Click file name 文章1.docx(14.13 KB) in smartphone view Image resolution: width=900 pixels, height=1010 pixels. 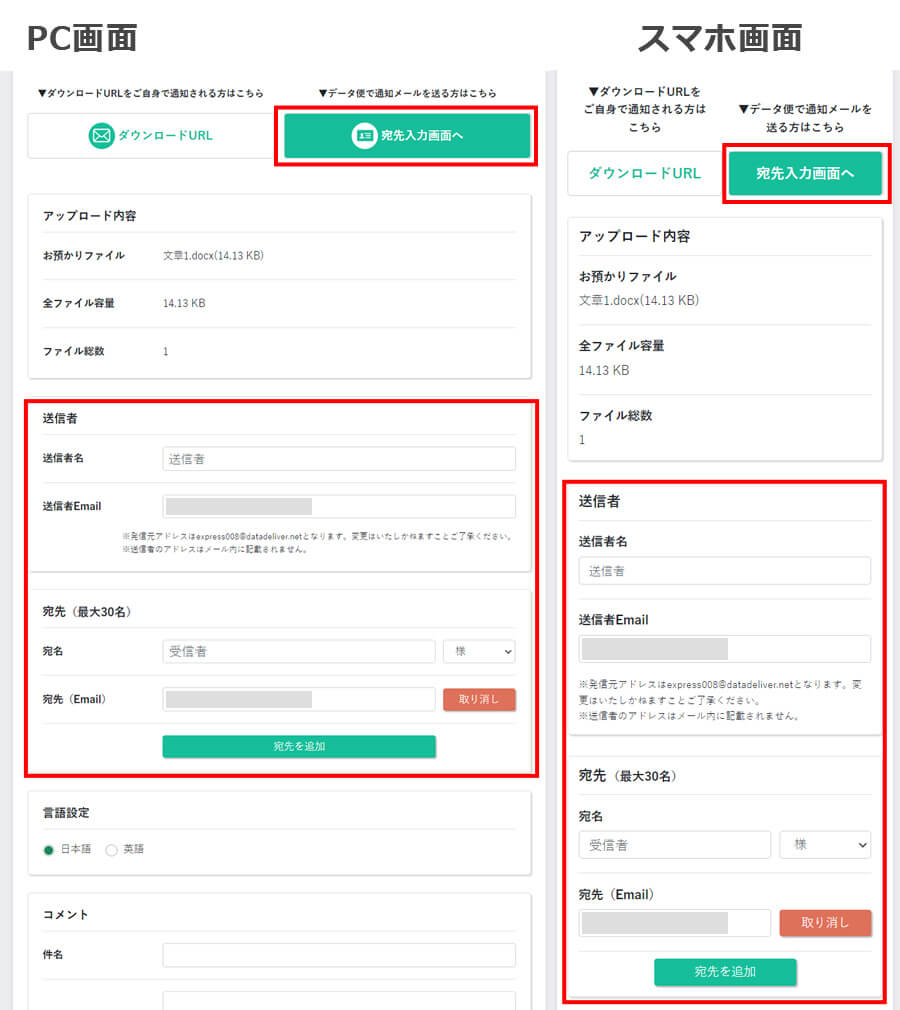(x=638, y=300)
